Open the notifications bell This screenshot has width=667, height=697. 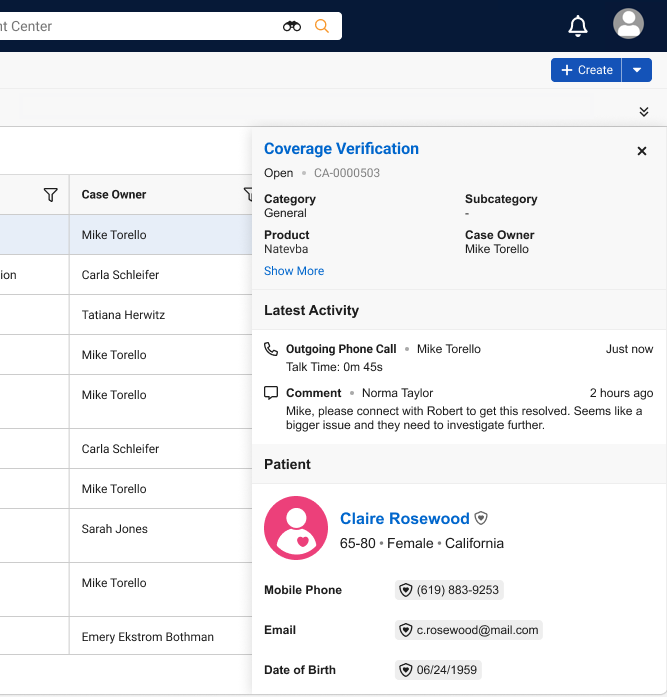coord(578,26)
